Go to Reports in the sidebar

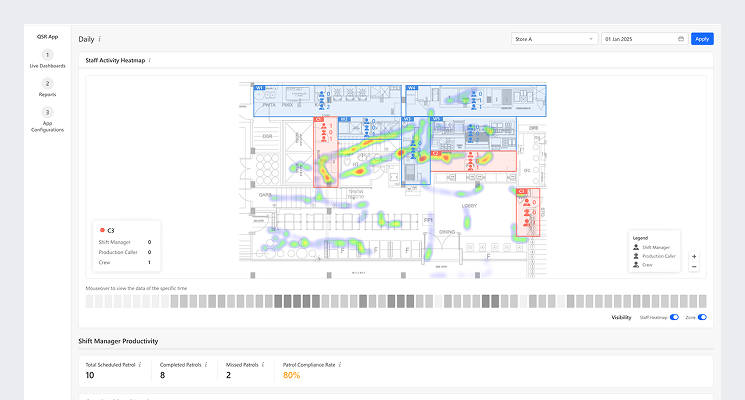pos(47,89)
